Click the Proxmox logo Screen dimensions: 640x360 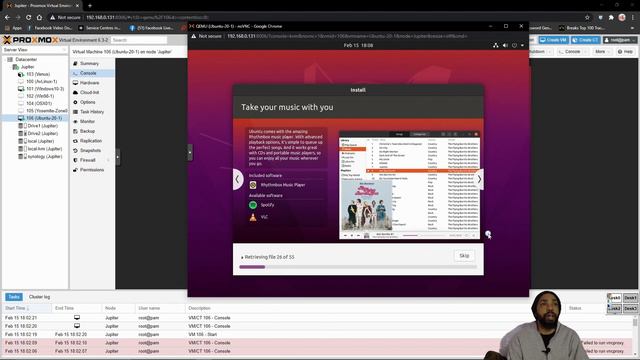point(31,40)
